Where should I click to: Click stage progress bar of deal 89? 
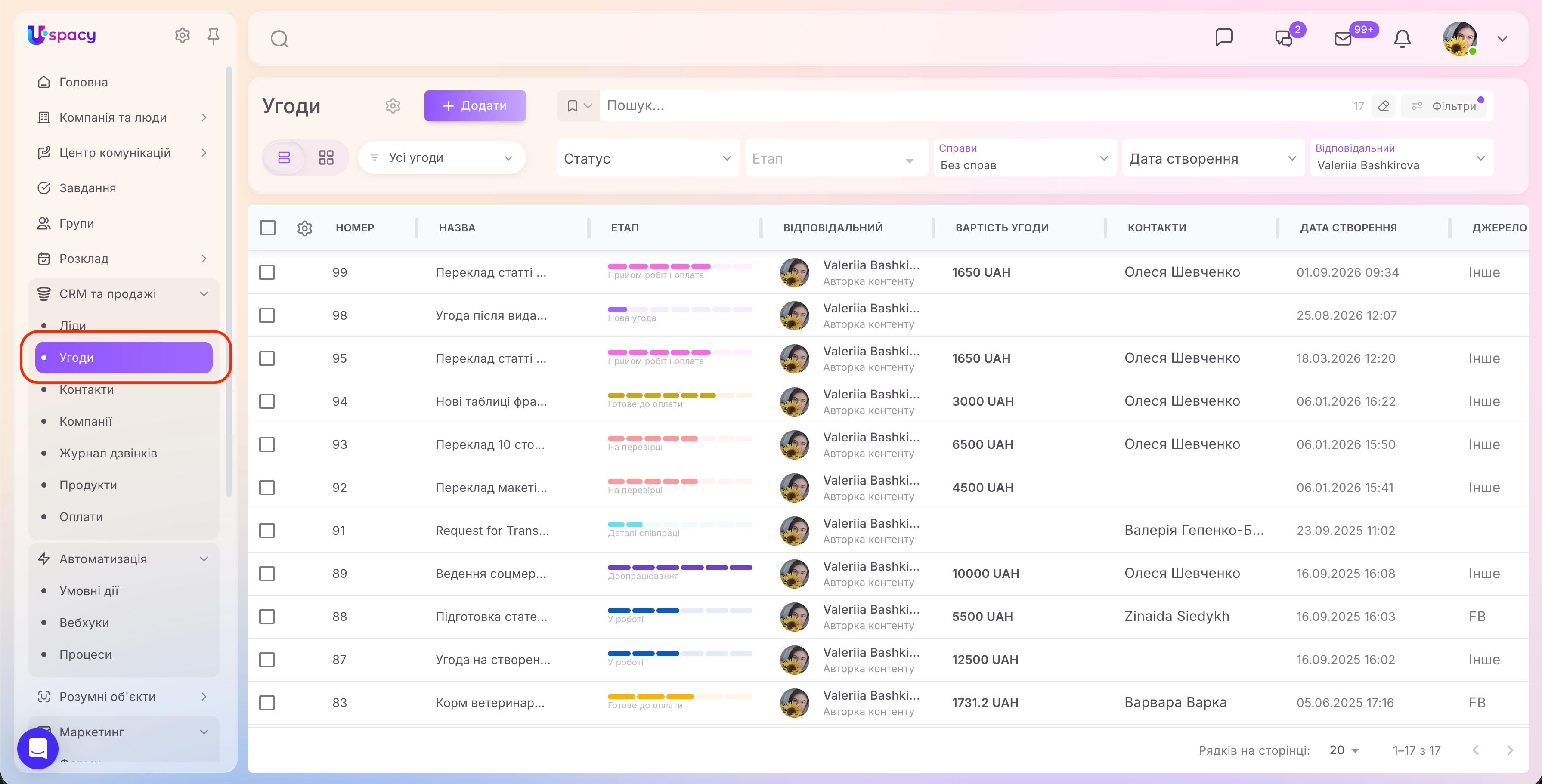[679, 568]
